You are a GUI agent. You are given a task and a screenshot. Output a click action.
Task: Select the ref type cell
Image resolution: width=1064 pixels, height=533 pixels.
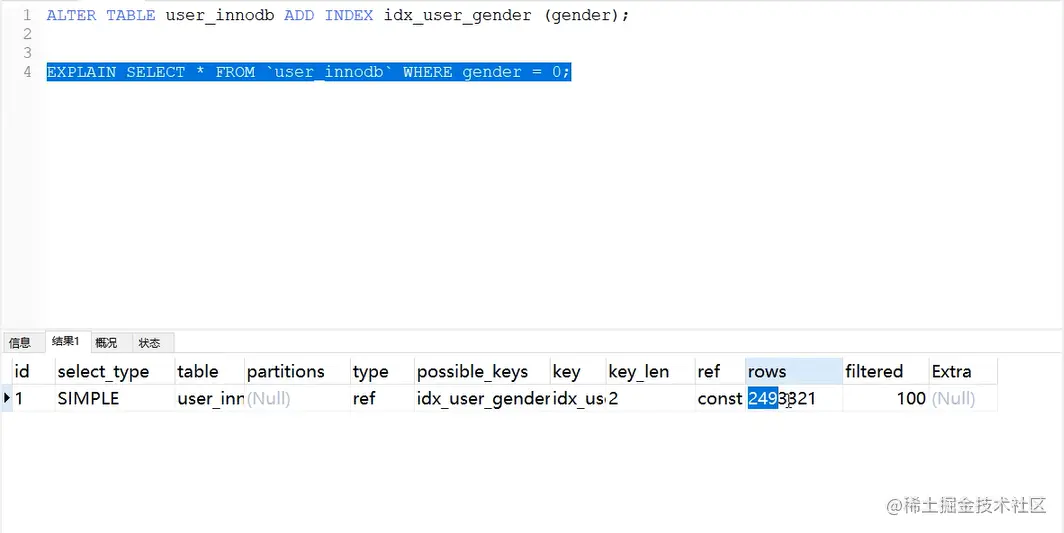[382, 399]
